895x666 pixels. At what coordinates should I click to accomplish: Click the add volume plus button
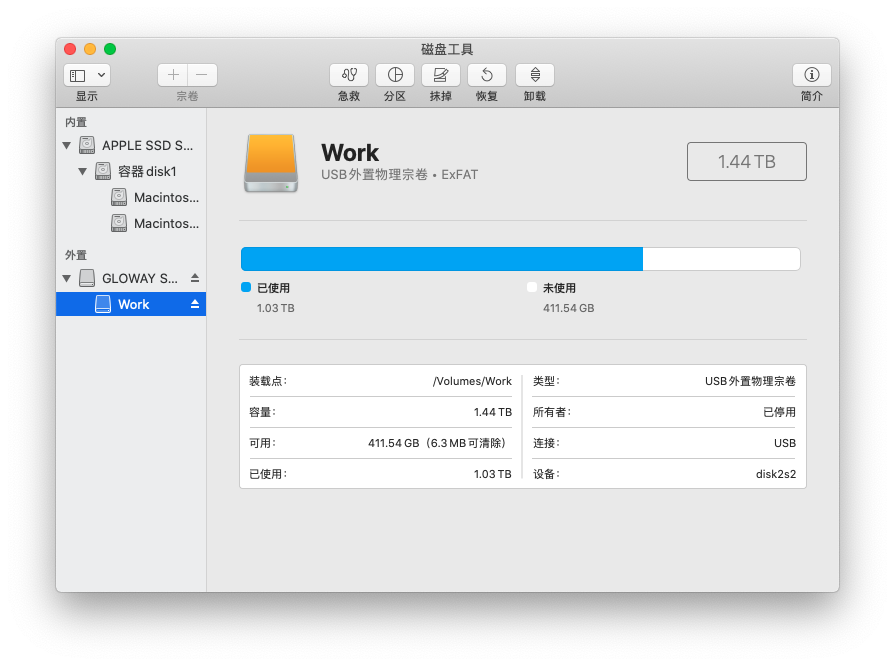173,75
